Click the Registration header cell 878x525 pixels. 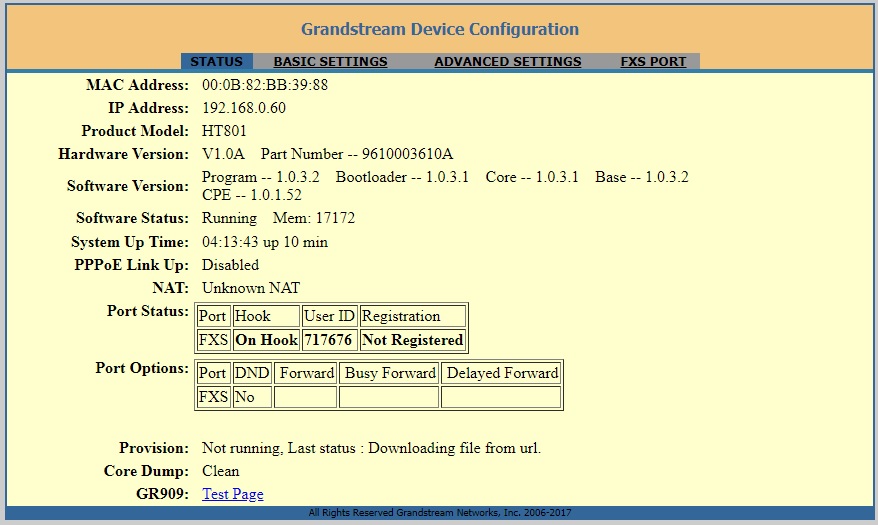412,316
